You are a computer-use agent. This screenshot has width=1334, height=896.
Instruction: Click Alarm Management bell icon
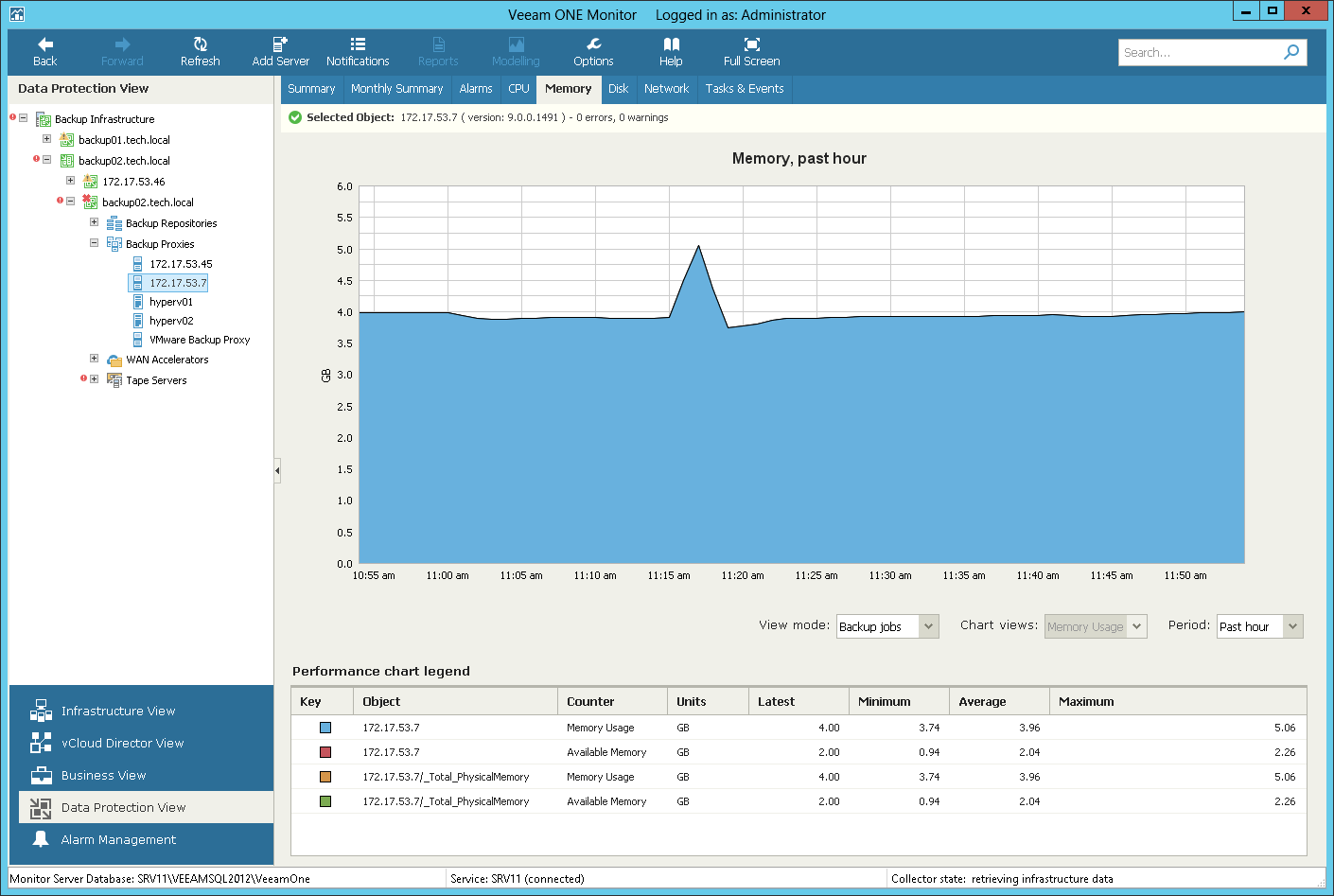pyautogui.click(x=41, y=839)
